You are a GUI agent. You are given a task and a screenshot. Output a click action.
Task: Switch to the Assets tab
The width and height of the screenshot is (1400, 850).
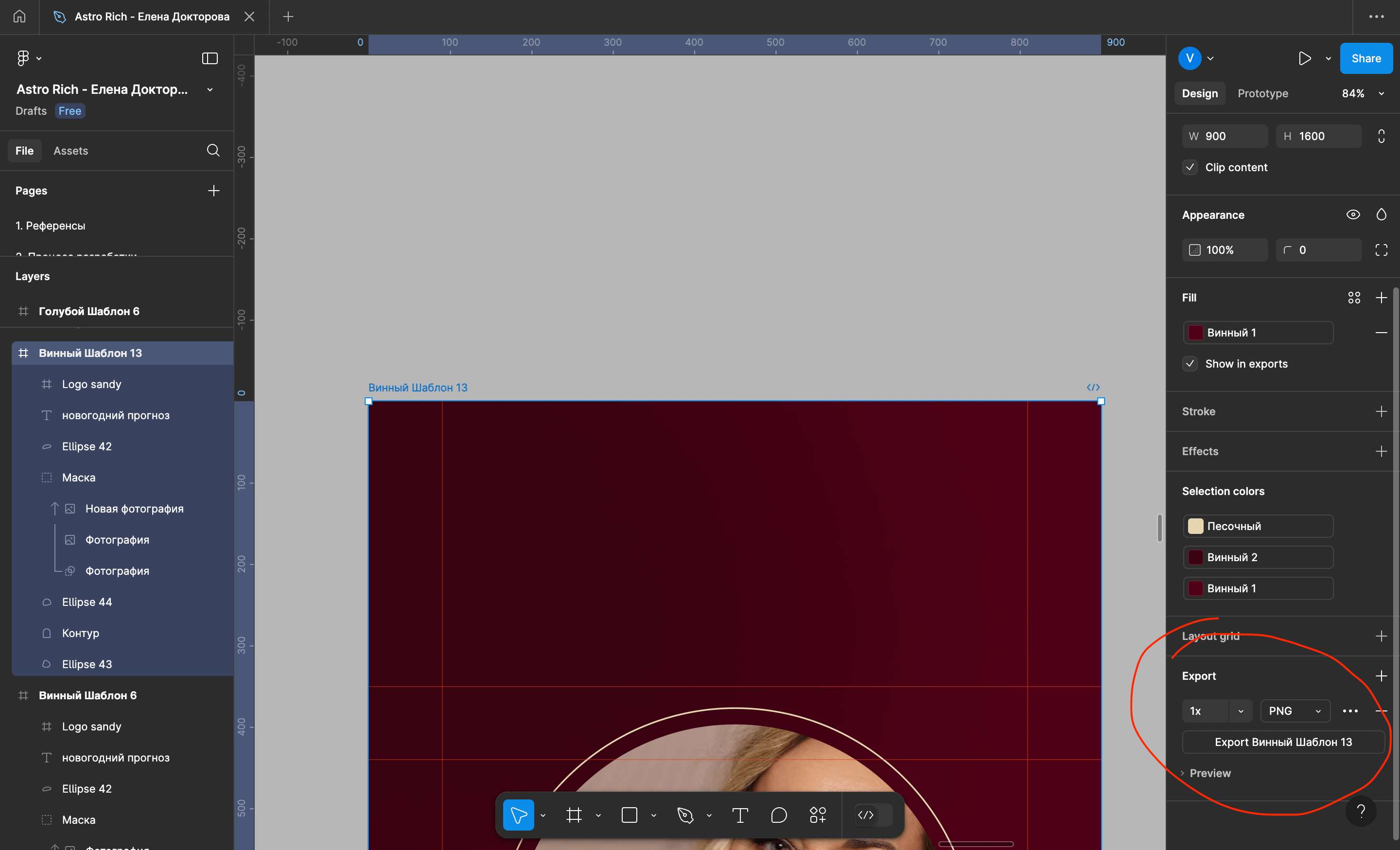tap(70, 151)
